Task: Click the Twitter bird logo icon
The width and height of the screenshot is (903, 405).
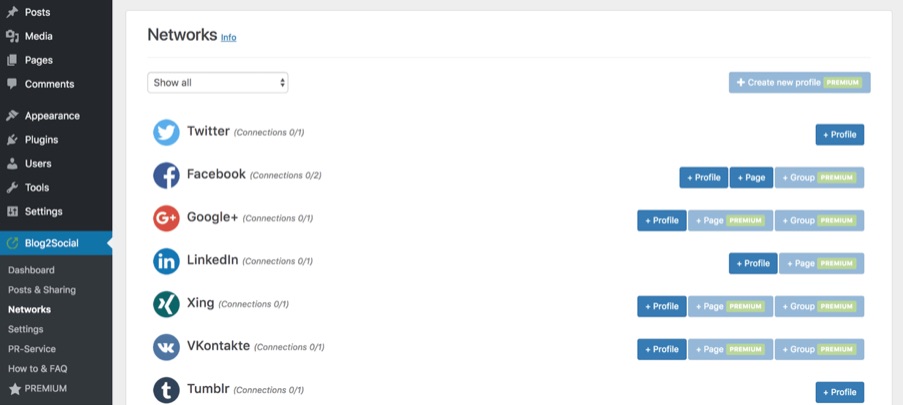Action: tap(166, 133)
